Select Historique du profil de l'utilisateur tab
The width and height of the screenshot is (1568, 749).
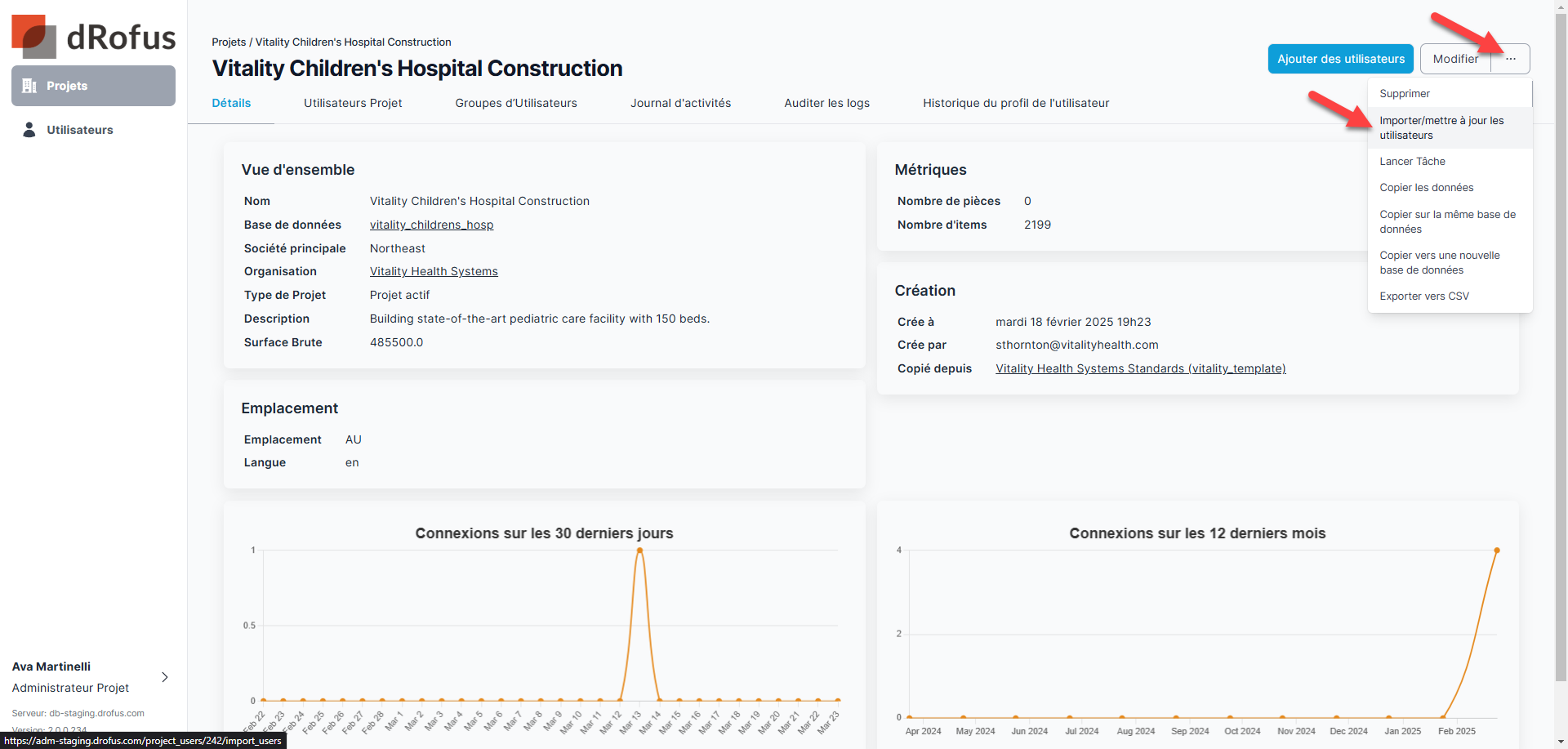click(x=1015, y=103)
